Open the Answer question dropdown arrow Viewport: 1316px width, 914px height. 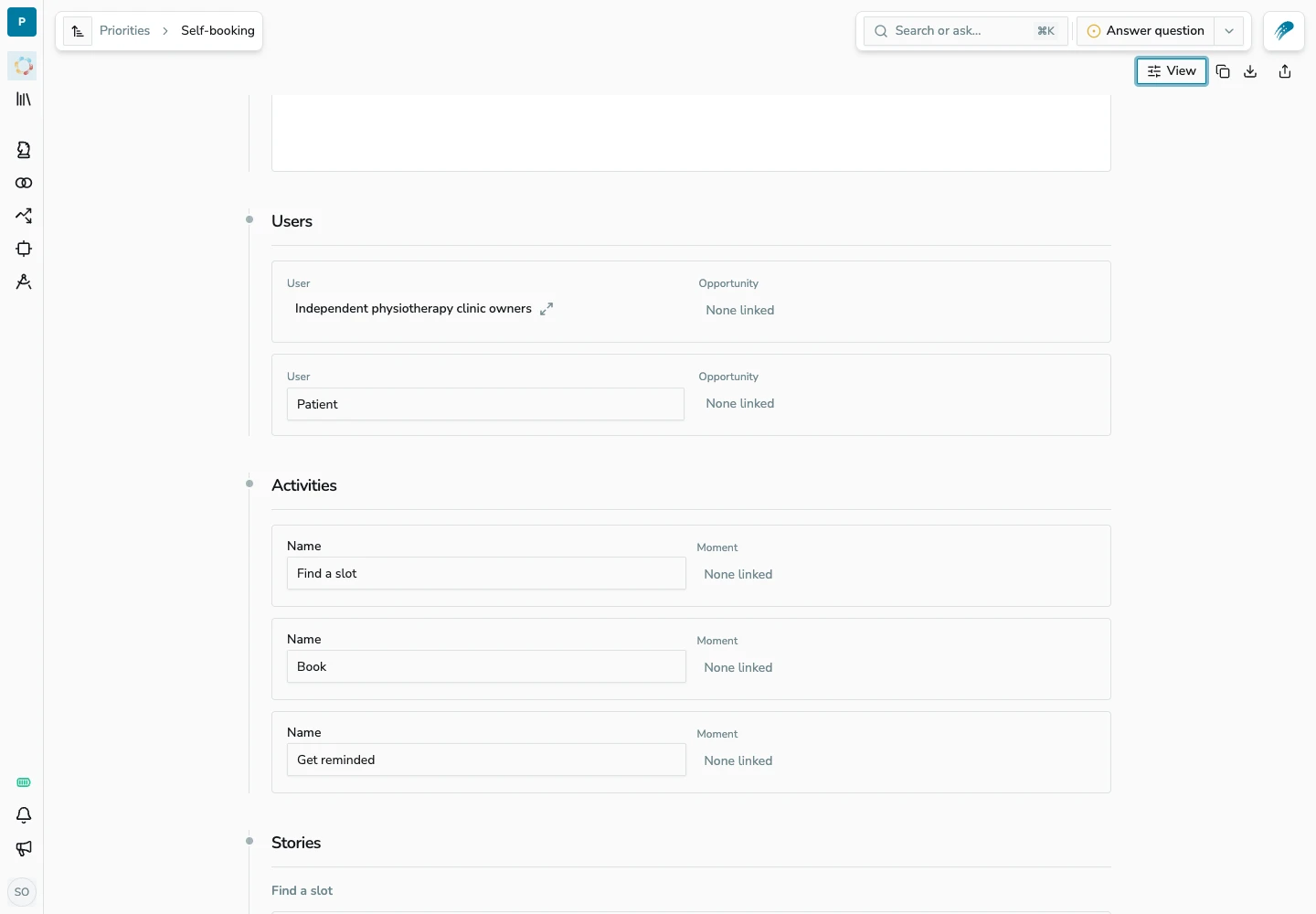click(x=1229, y=31)
